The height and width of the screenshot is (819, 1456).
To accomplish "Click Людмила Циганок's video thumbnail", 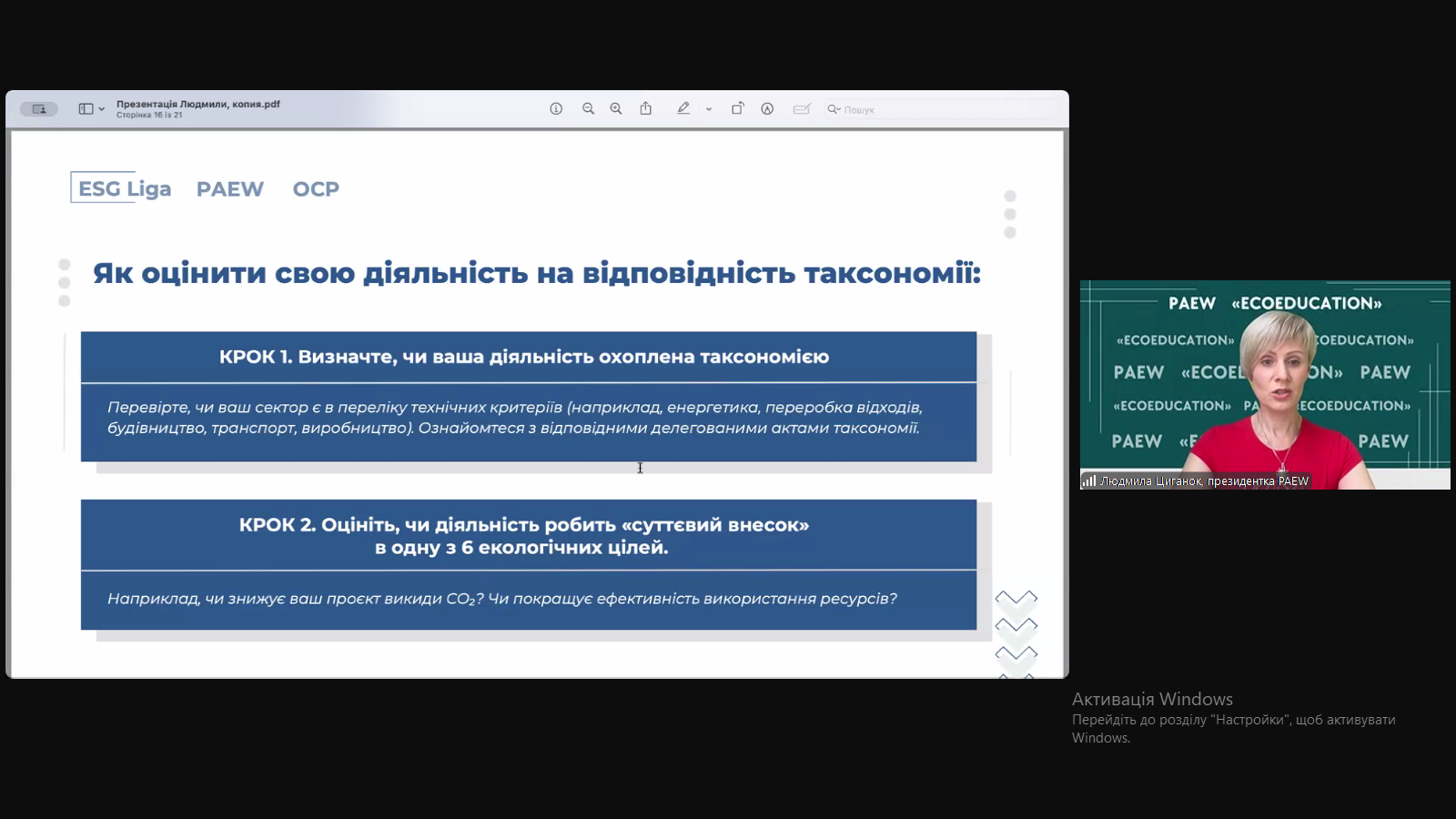I will pos(1264,385).
